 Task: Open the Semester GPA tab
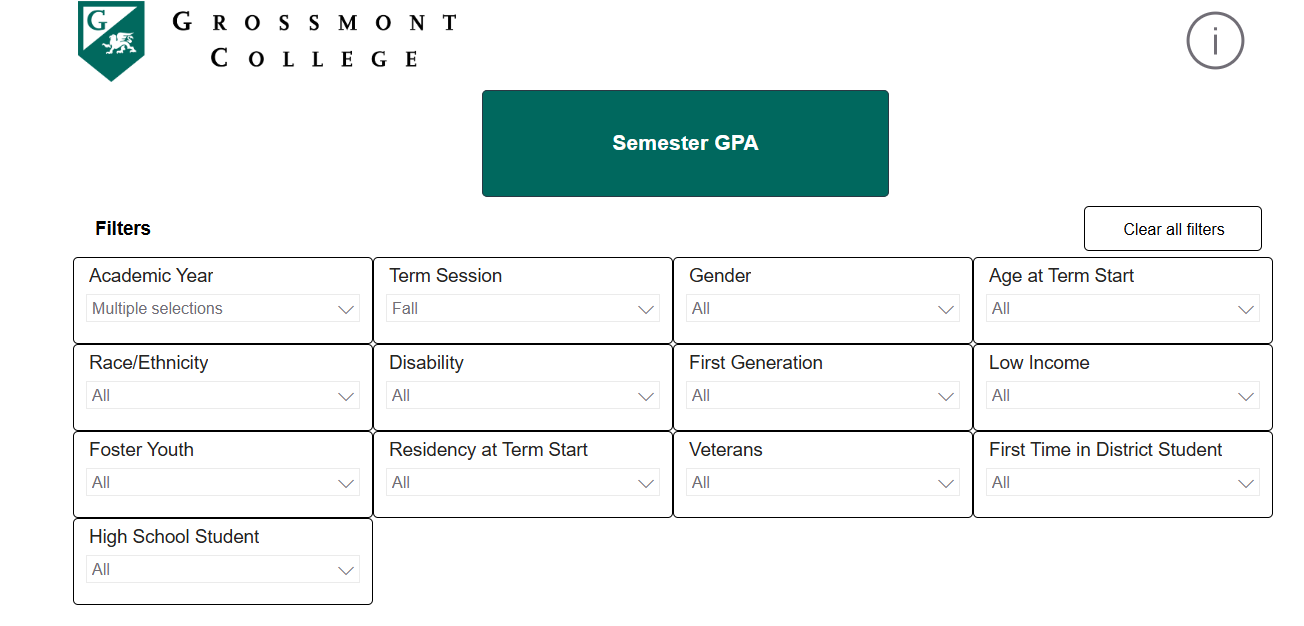tap(685, 143)
